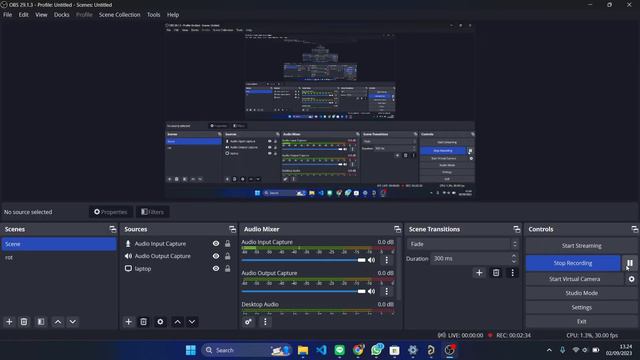Image resolution: width=640 pixels, height=360 pixels.
Task: Open Windows Start menu
Action: 191,350
